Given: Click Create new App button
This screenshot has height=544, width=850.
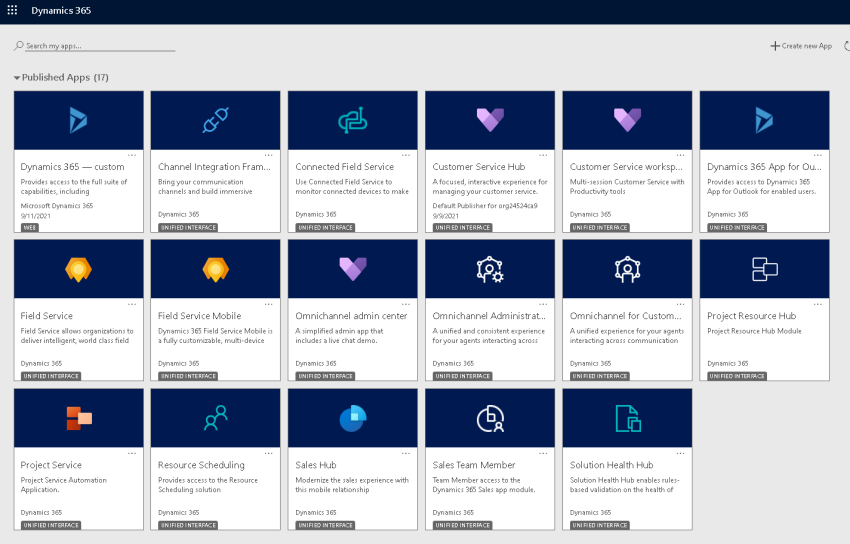Looking at the screenshot, I should pyautogui.click(x=801, y=46).
